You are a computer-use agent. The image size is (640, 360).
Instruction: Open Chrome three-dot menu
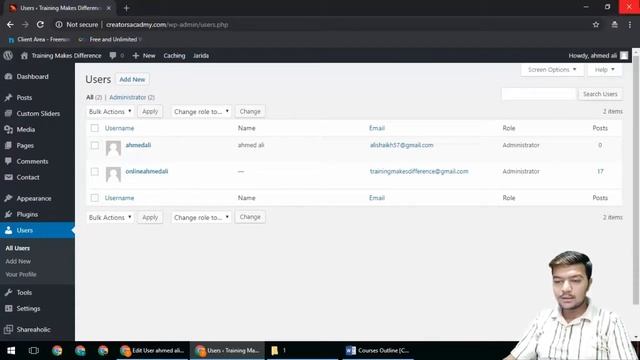coord(630,24)
